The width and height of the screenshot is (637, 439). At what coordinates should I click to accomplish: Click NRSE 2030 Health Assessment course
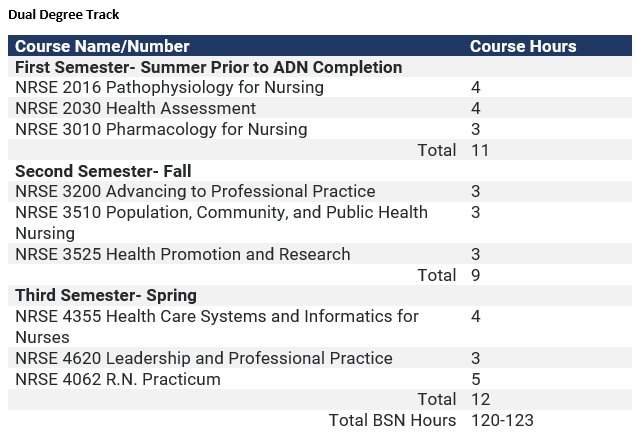pyautogui.click(x=135, y=108)
